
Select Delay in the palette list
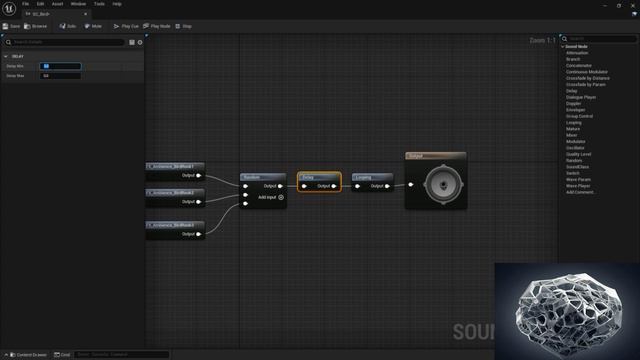571,91
